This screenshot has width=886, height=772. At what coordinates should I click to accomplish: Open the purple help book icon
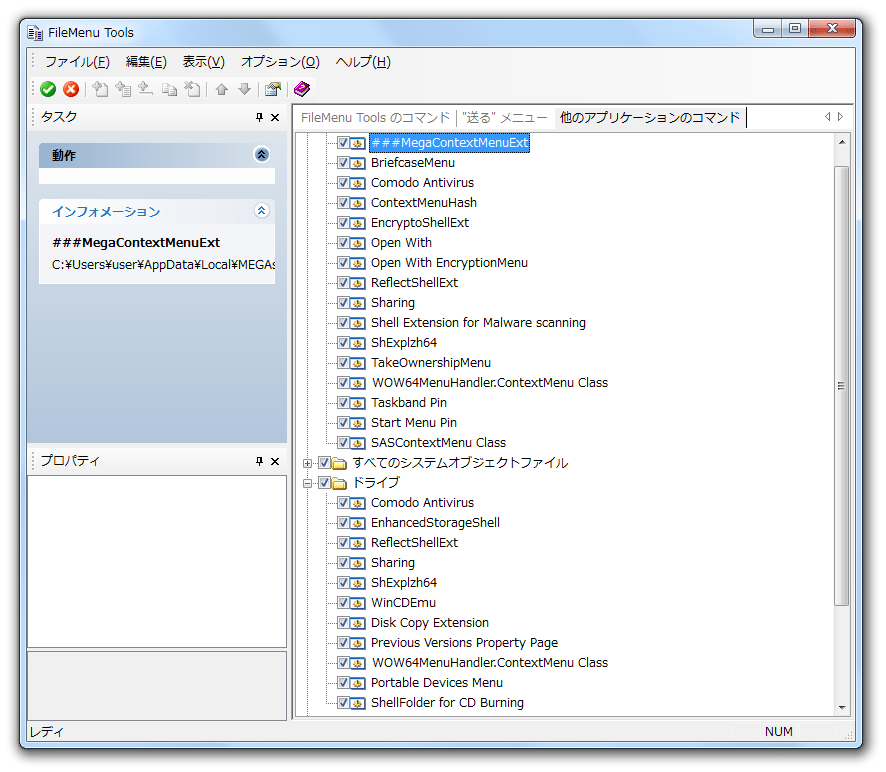pos(302,89)
